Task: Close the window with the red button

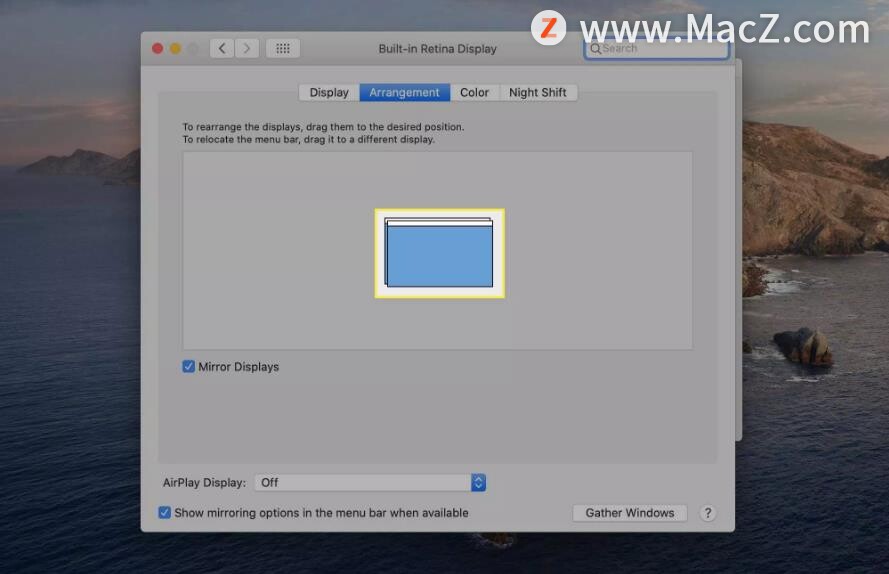Action: 158,49
